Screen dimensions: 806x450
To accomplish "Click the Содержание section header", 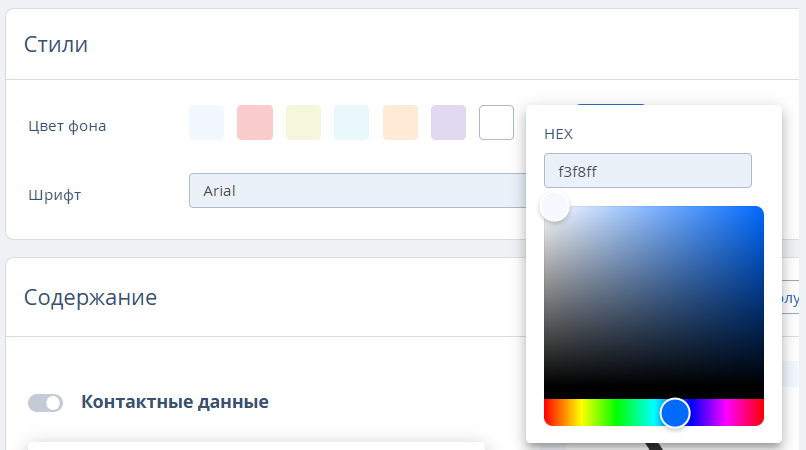I will point(90,297).
